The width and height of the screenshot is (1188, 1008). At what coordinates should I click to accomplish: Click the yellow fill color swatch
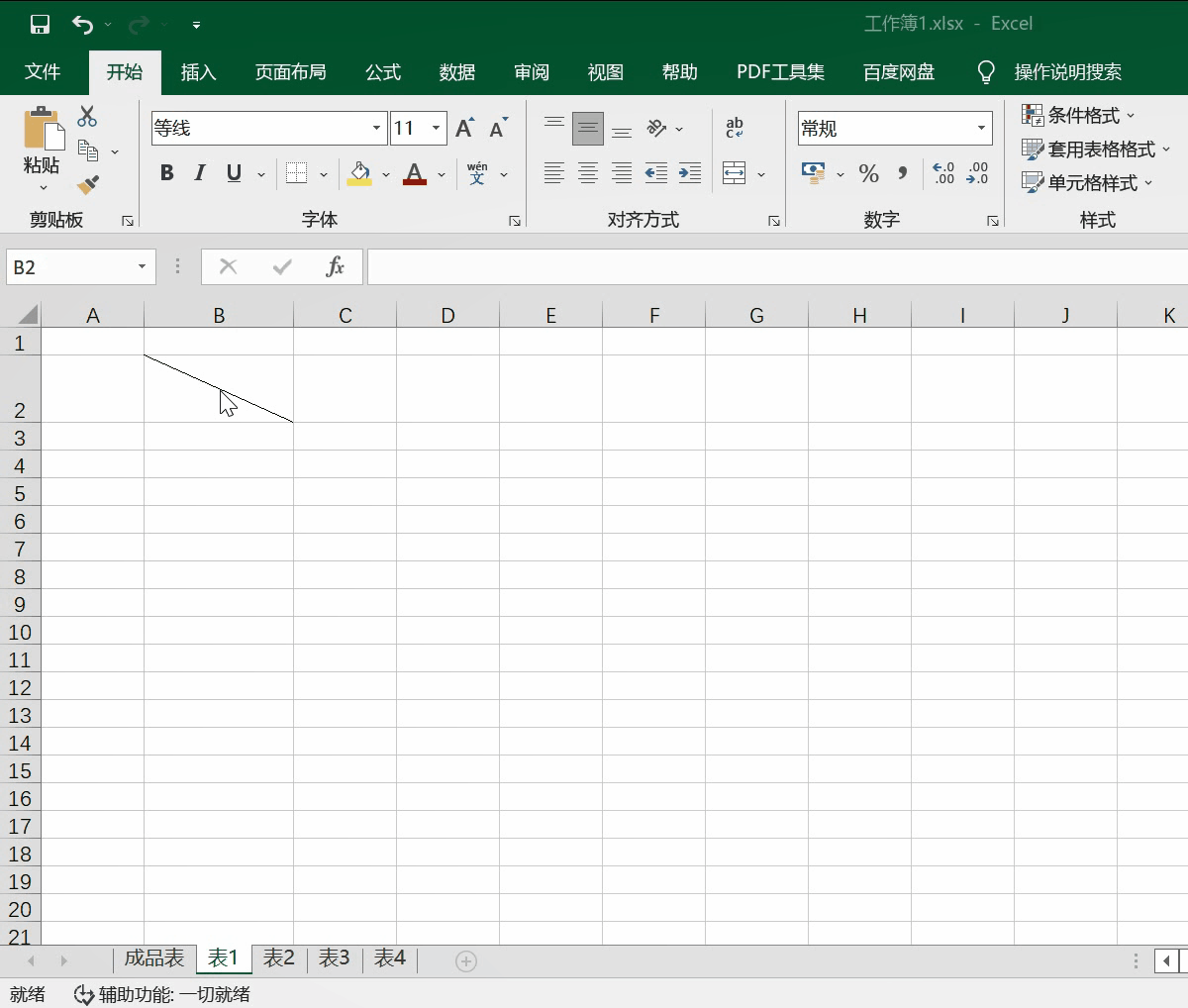point(359,174)
